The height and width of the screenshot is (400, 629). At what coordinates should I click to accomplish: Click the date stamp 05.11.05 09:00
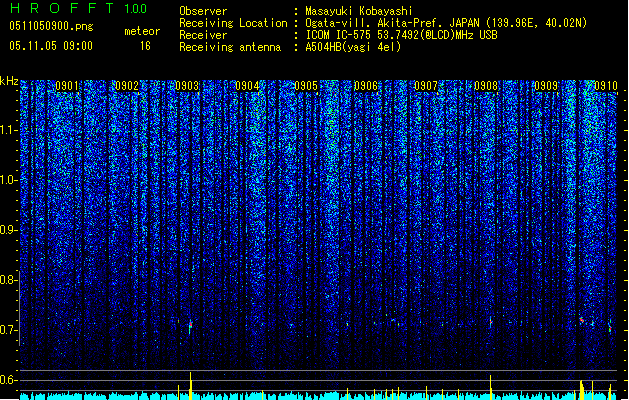click(51, 46)
